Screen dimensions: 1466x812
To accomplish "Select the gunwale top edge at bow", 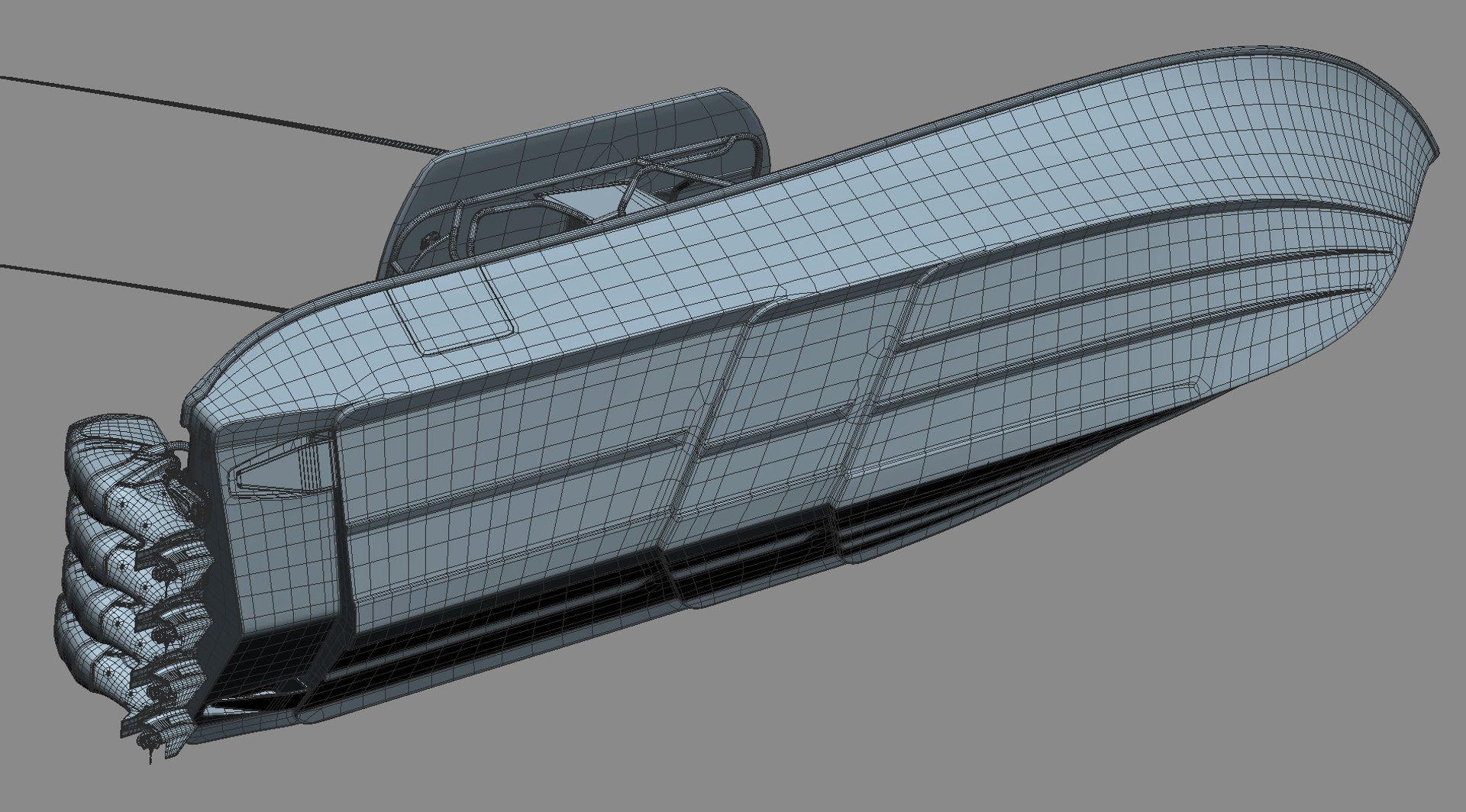I will click(1298, 63).
